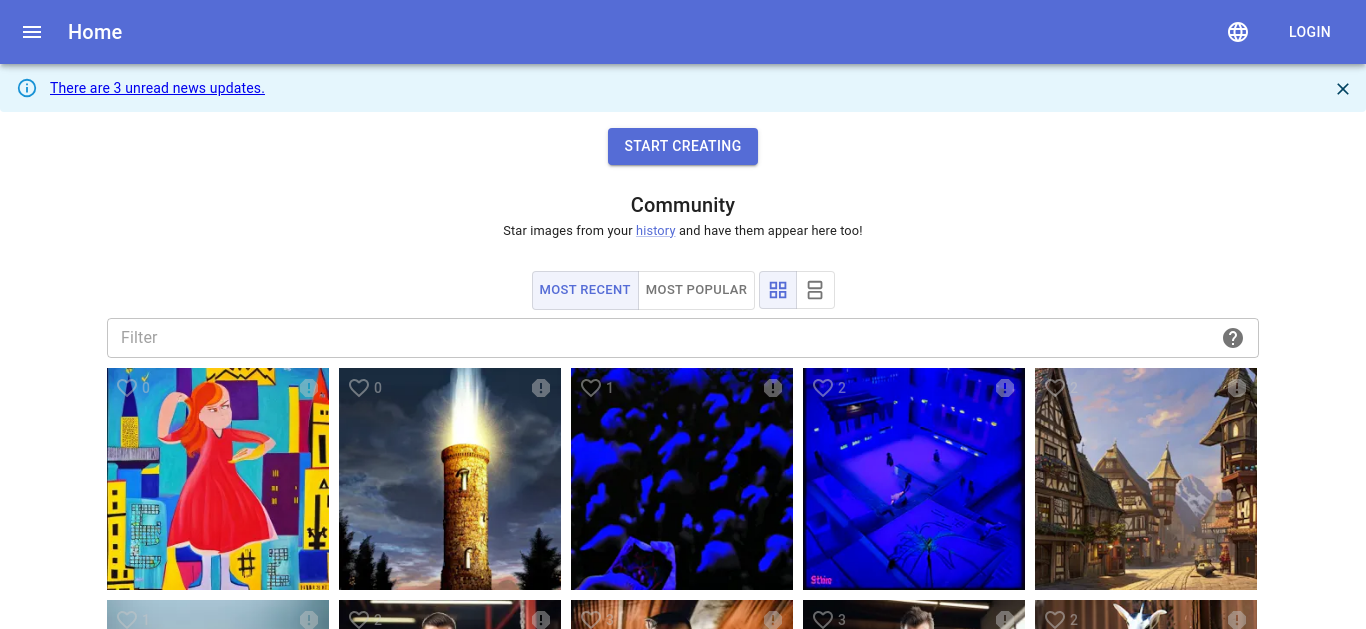Viewport: 1366px width, 629px height.
Task: Open the filter help question-mark icon
Action: pyautogui.click(x=1233, y=338)
